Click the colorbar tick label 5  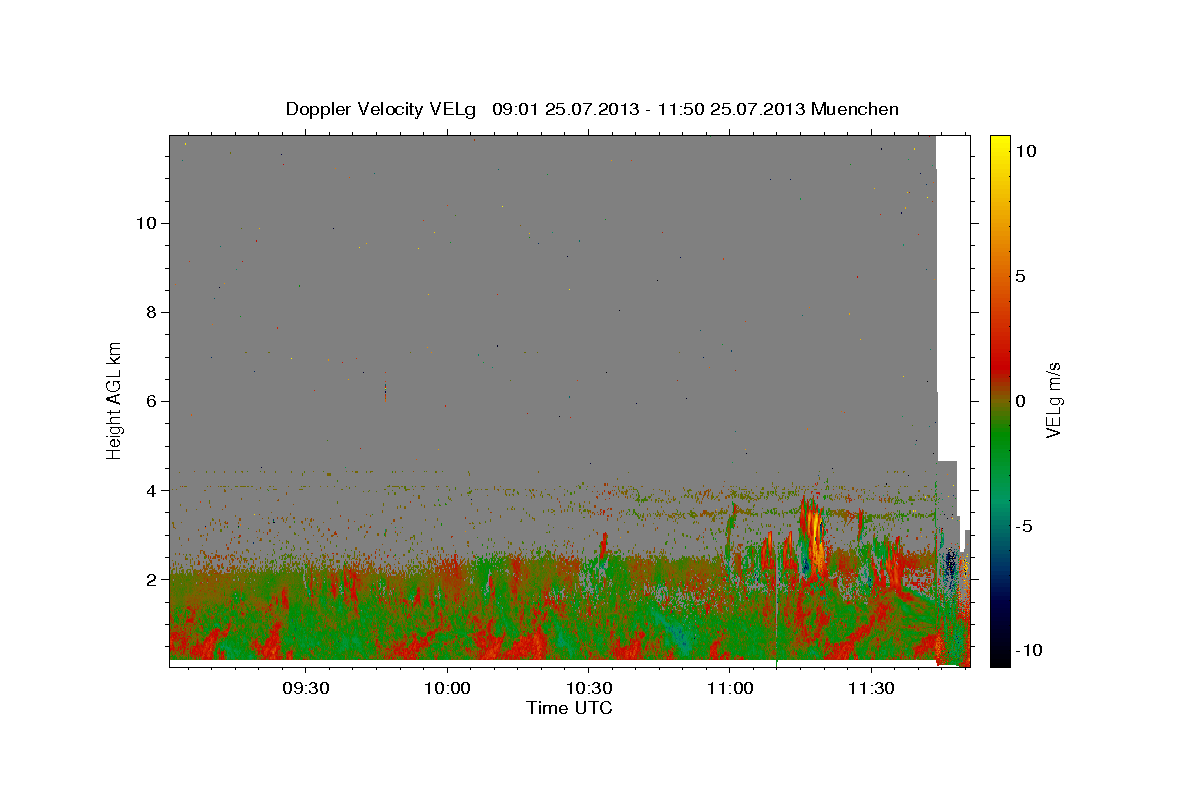1020,276
